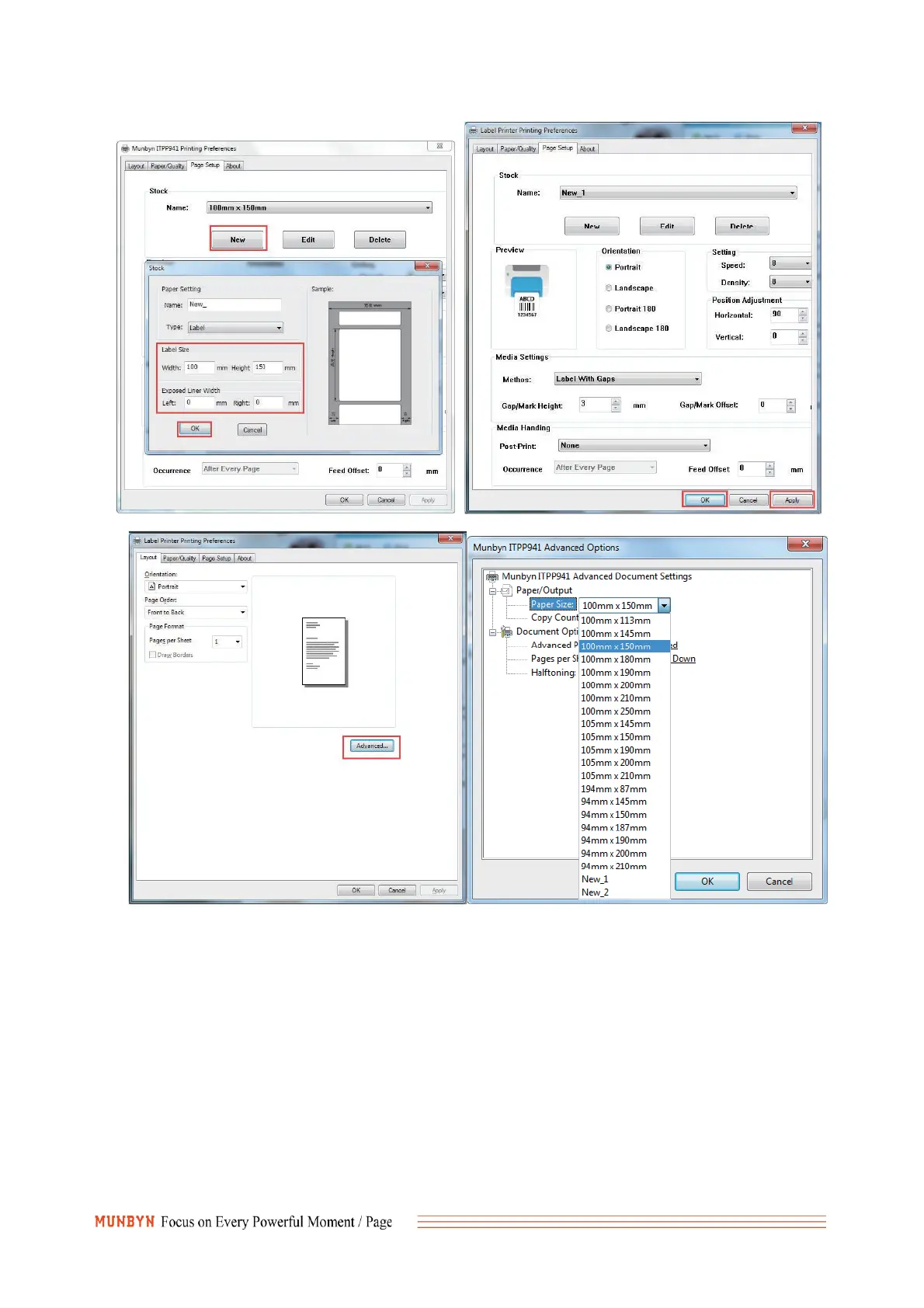Close the Munbyn ITPP941 Advanced Options window

coord(805,544)
